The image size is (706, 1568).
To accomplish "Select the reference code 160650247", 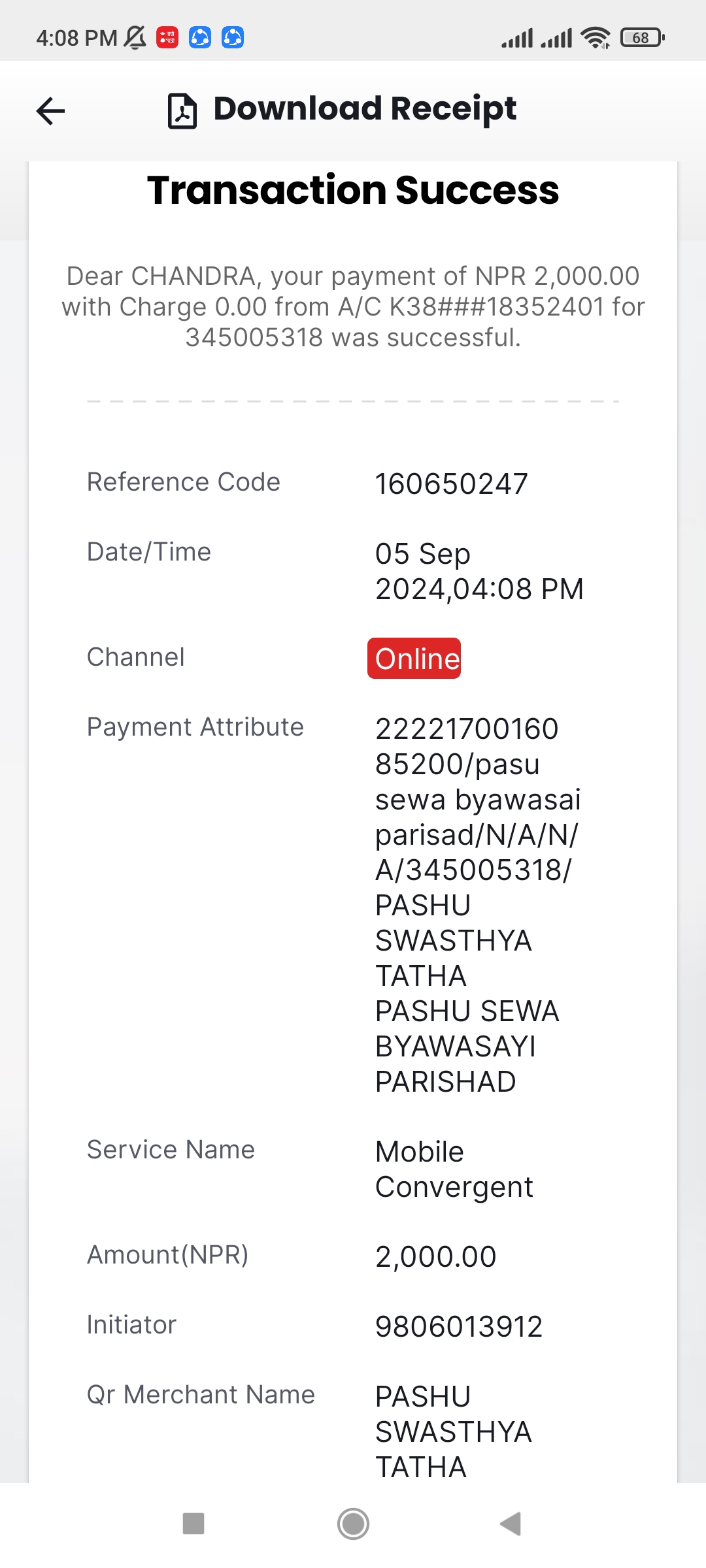I will (452, 484).
